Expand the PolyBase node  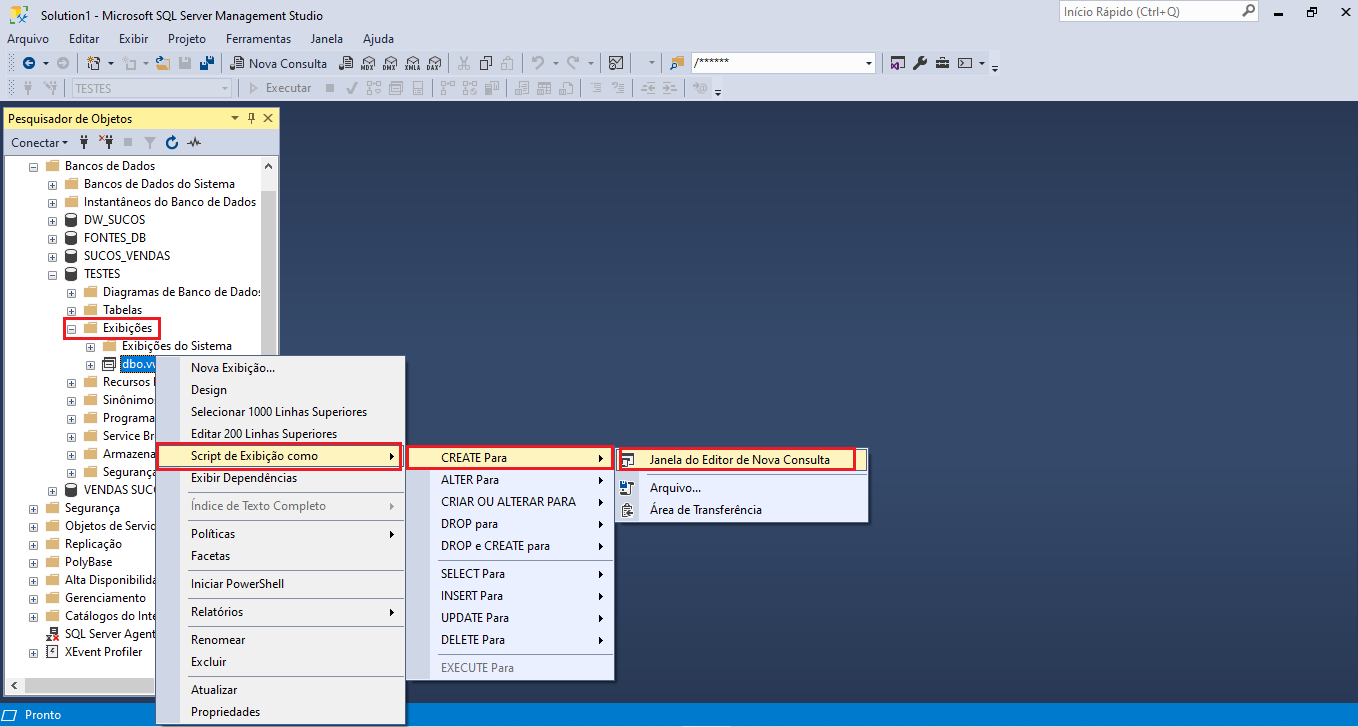click(x=33, y=562)
